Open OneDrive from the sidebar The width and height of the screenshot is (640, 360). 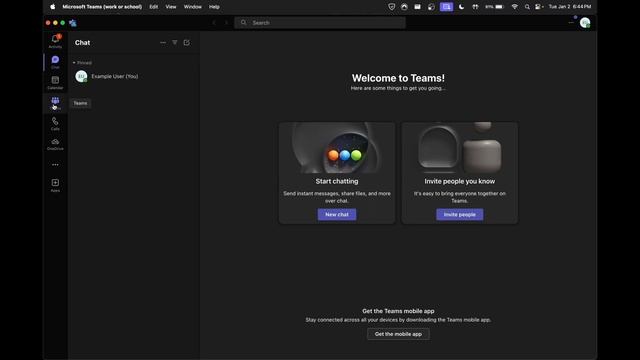pyautogui.click(x=55, y=144)
